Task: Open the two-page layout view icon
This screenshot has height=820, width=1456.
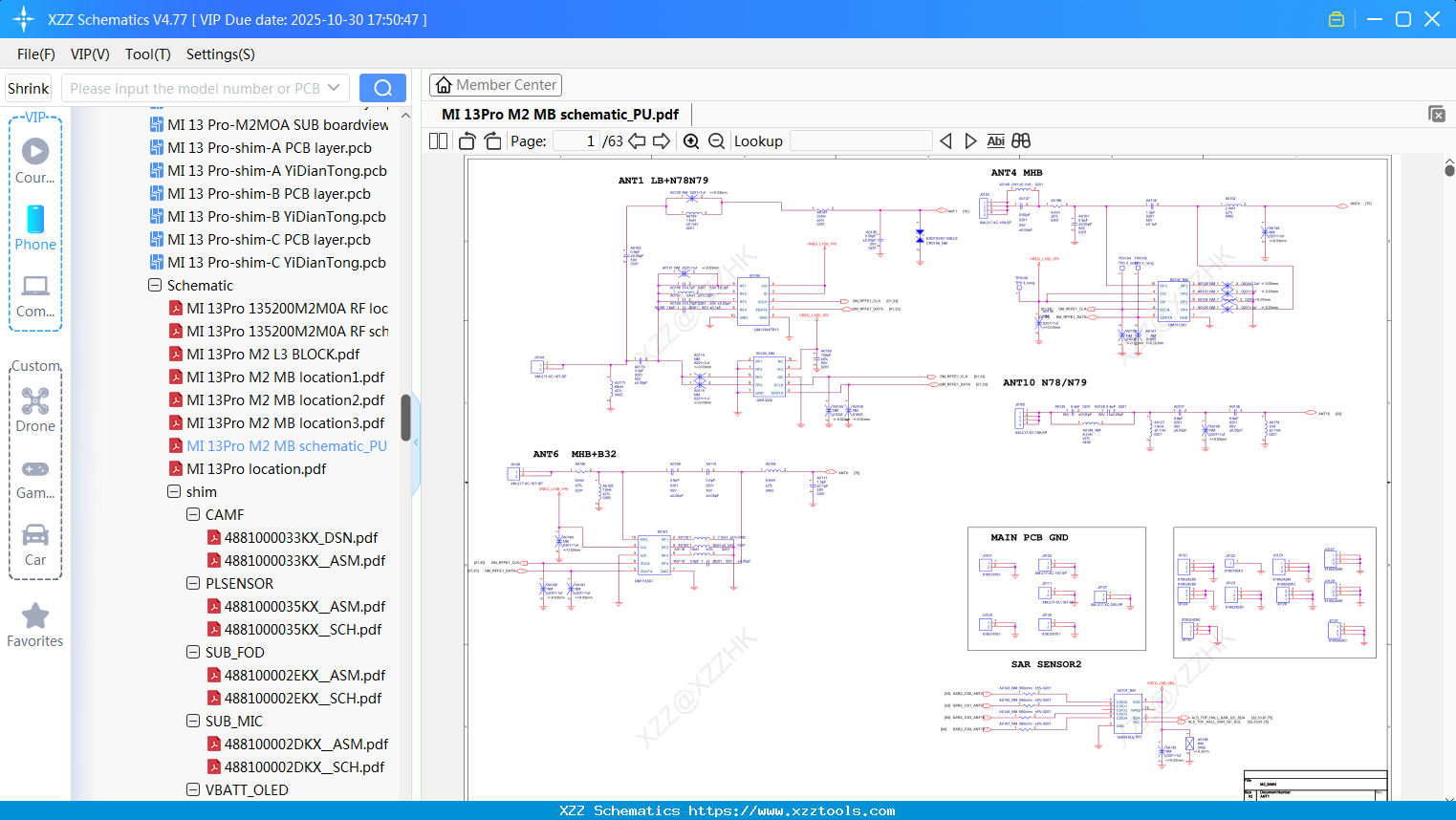Action: [x=437, y=140]
